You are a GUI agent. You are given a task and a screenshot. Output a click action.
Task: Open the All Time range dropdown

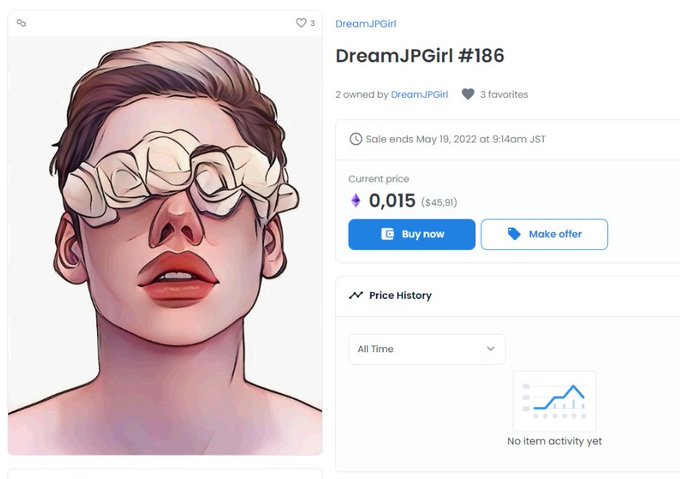(427, 349)
